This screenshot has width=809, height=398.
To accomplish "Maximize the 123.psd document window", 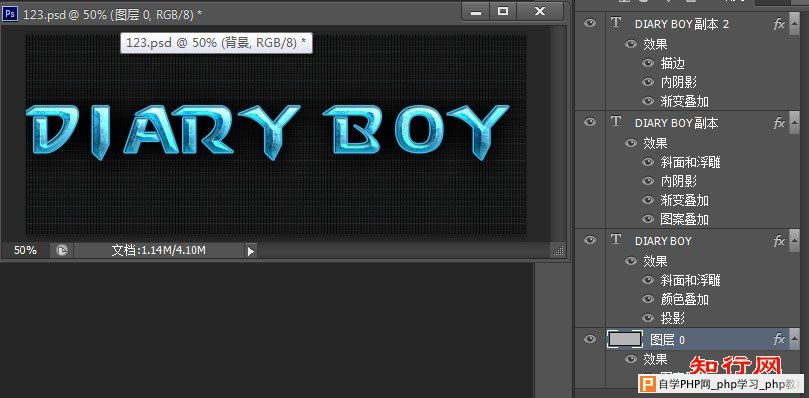I will [503, 11].
